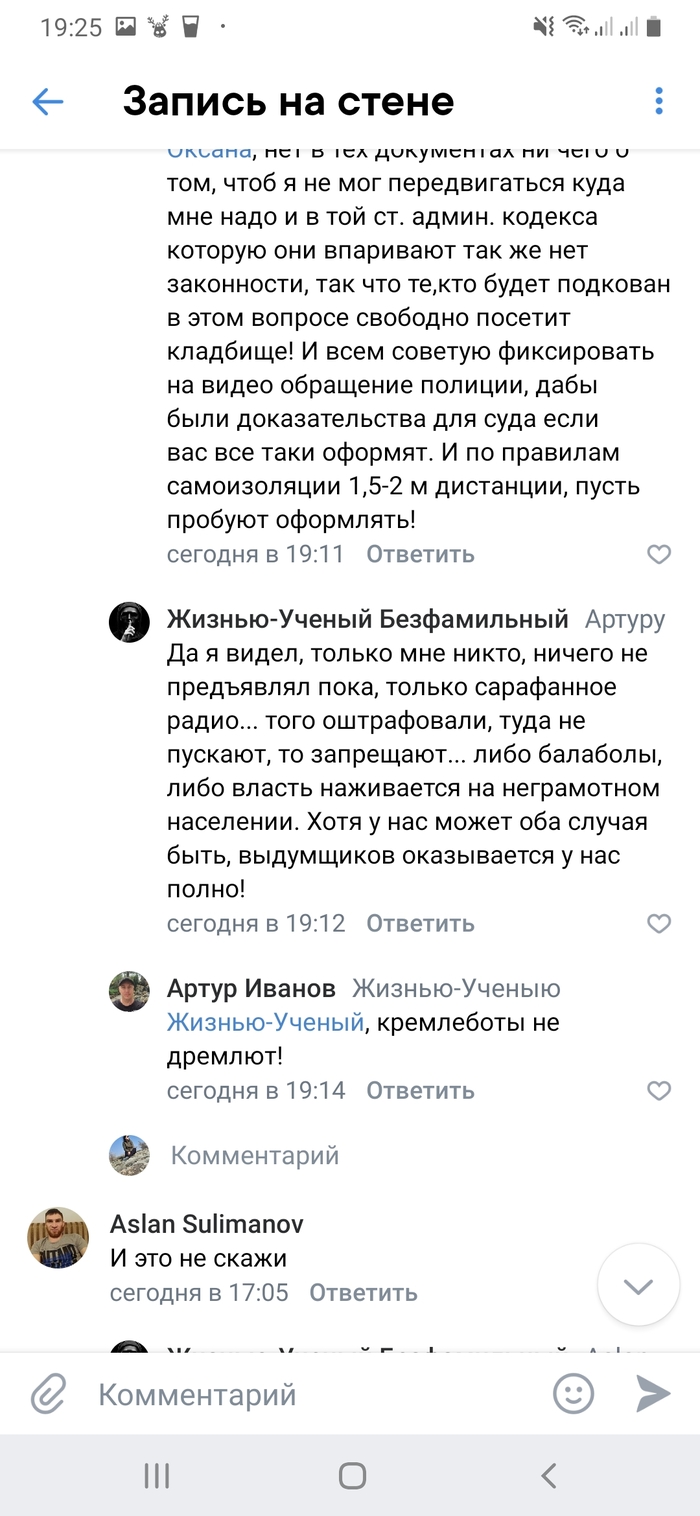Open the Жизнью-Ученый mention link
Image resolution: width=700 pixels, height=1516 pixels.
pos(265,1023)
